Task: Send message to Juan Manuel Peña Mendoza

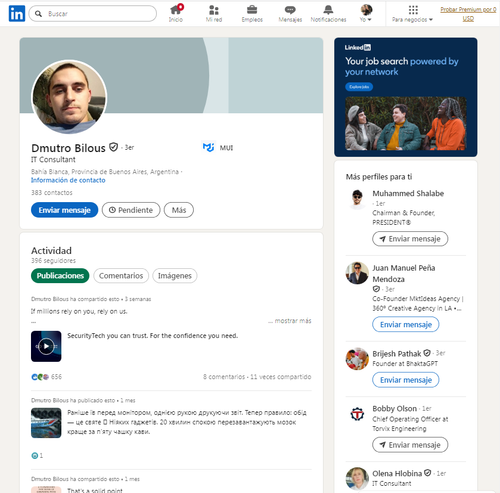Action: tap(406, 324)
